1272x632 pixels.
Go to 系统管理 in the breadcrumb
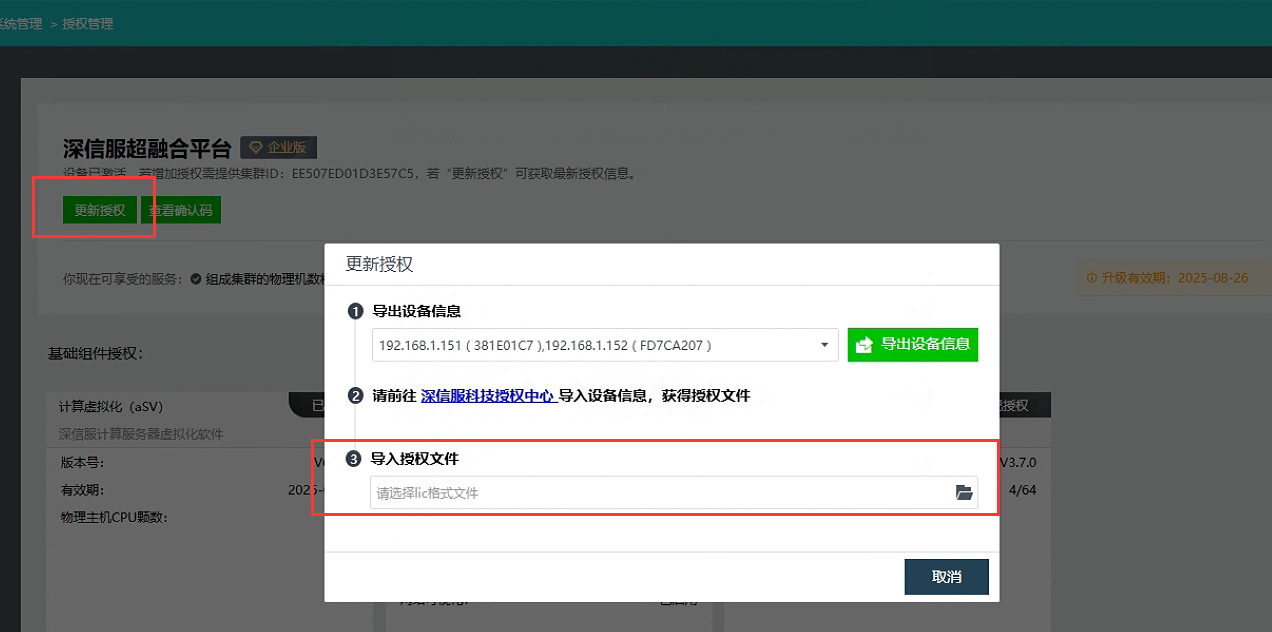coord(22,23)
